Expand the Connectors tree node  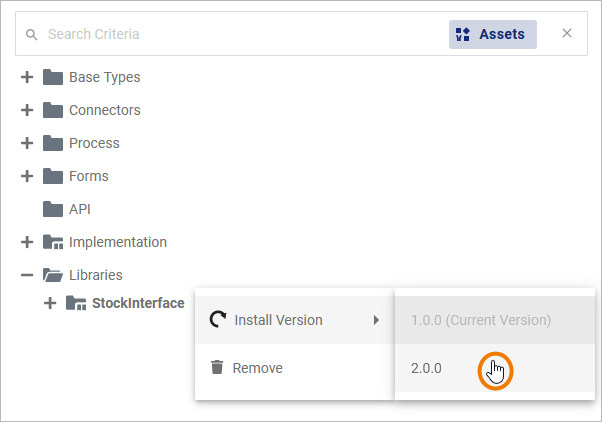point(27,110)
